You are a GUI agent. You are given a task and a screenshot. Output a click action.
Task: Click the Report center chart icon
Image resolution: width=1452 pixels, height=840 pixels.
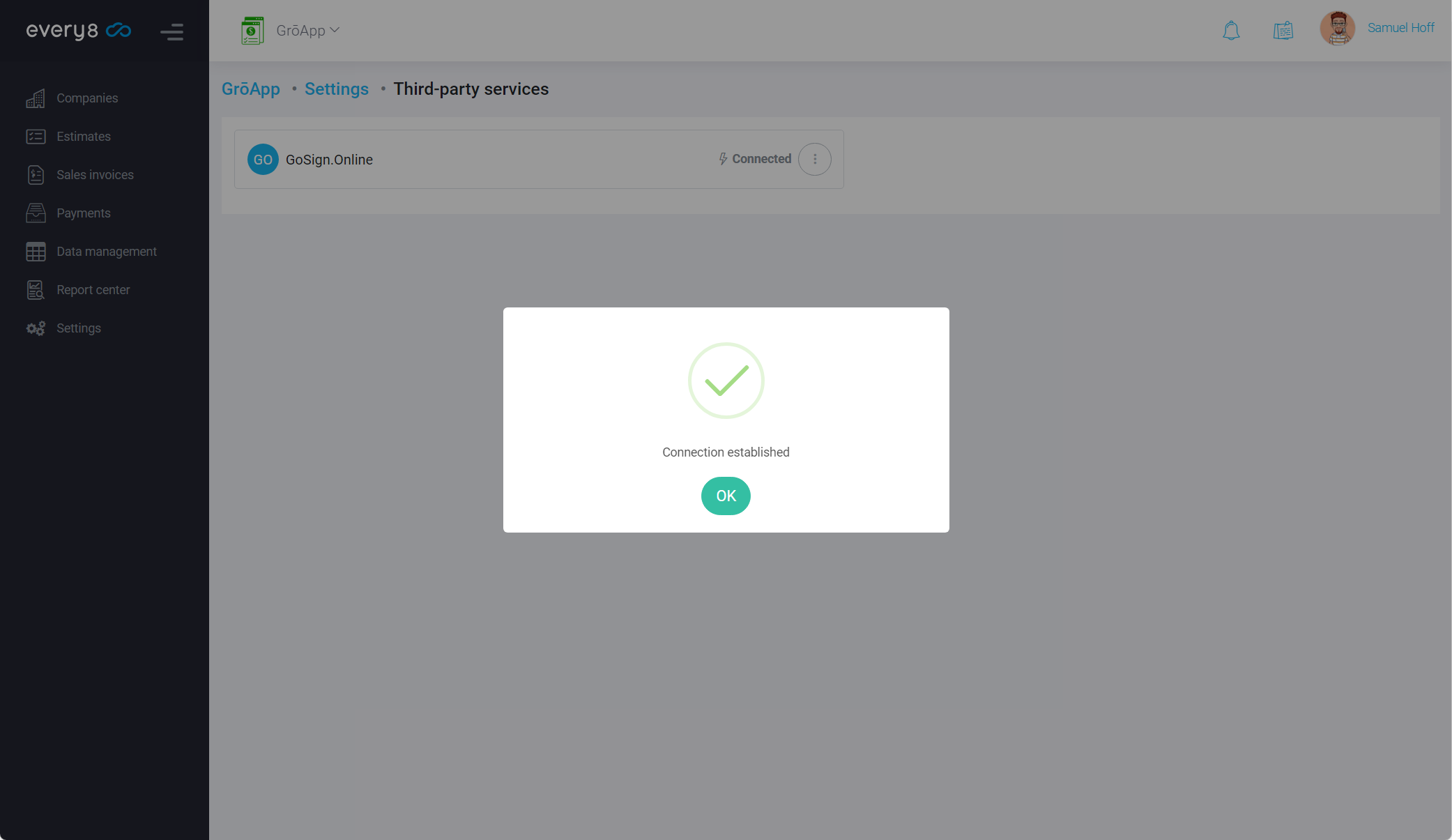click(x=36, y=290)
